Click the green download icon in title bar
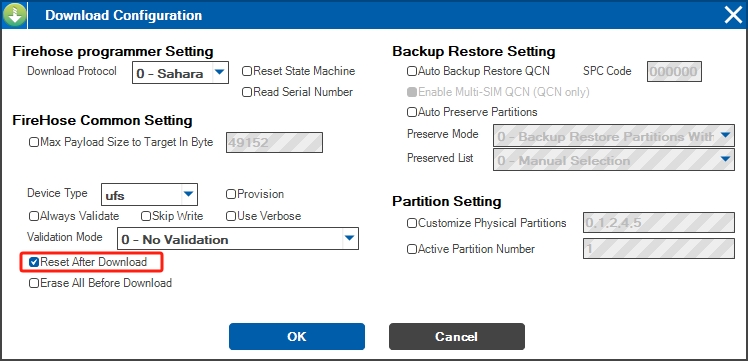The height and width of the screenshot is (361, 748). (x=14, y=15)
